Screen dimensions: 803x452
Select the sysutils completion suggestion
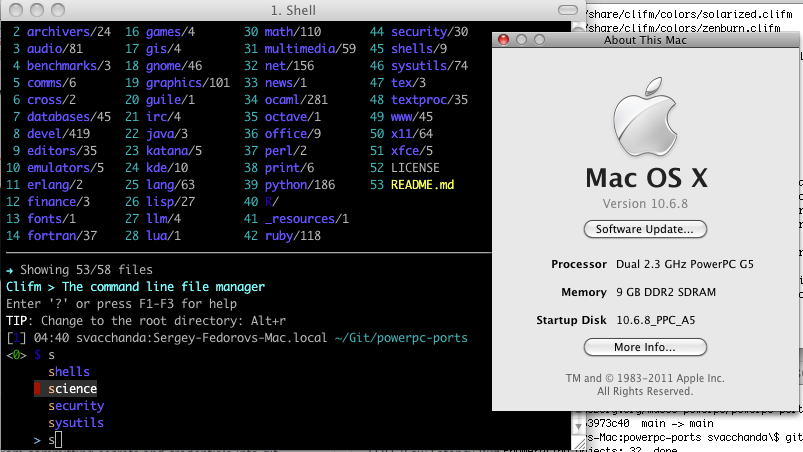(76, 423)
